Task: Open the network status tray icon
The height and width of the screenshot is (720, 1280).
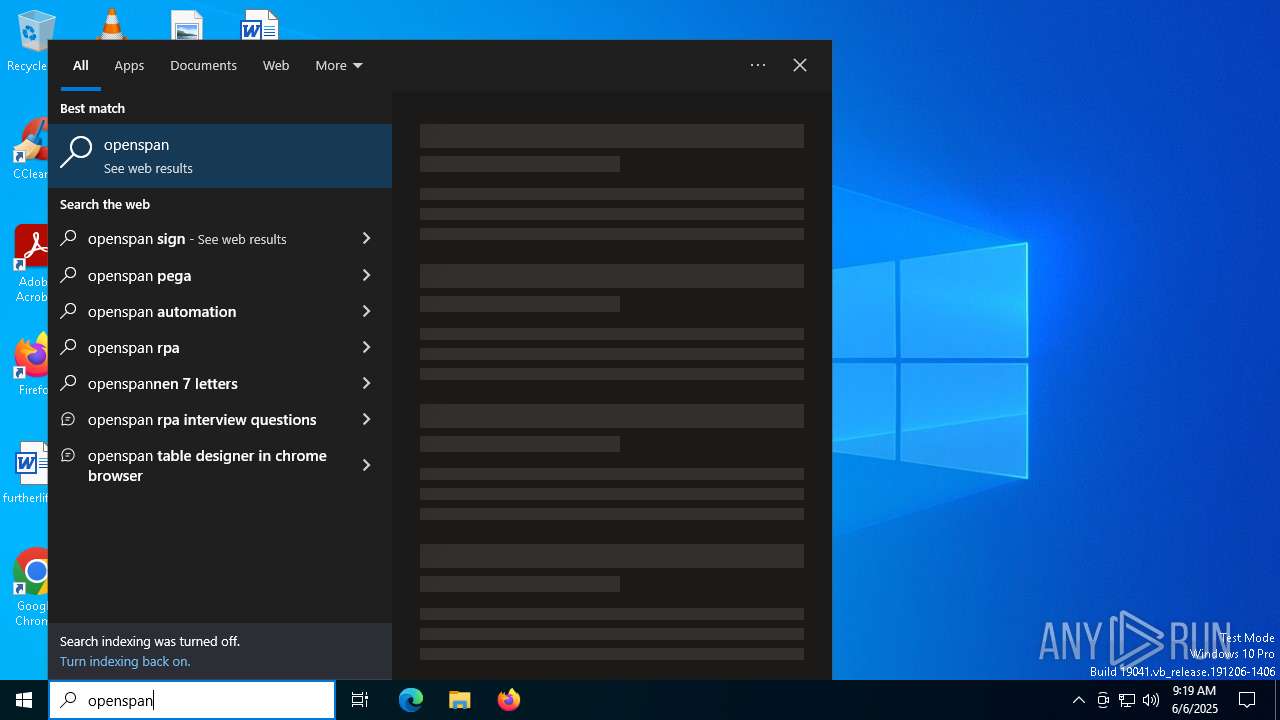Action: click(x=1127, y=700)
